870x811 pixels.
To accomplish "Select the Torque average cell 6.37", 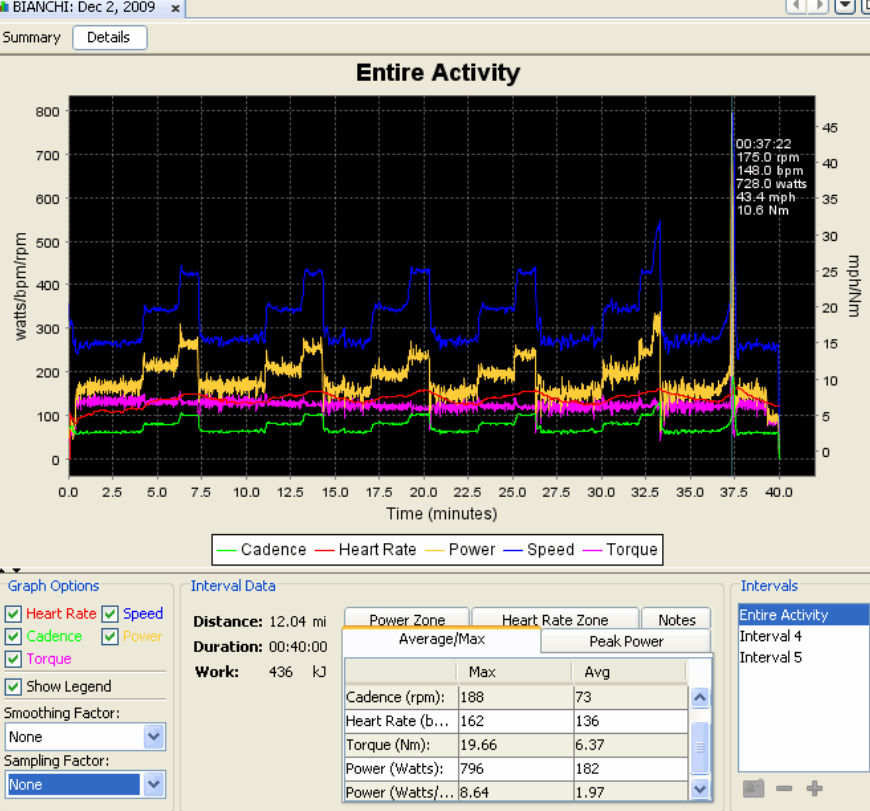I will click(631, 745).
